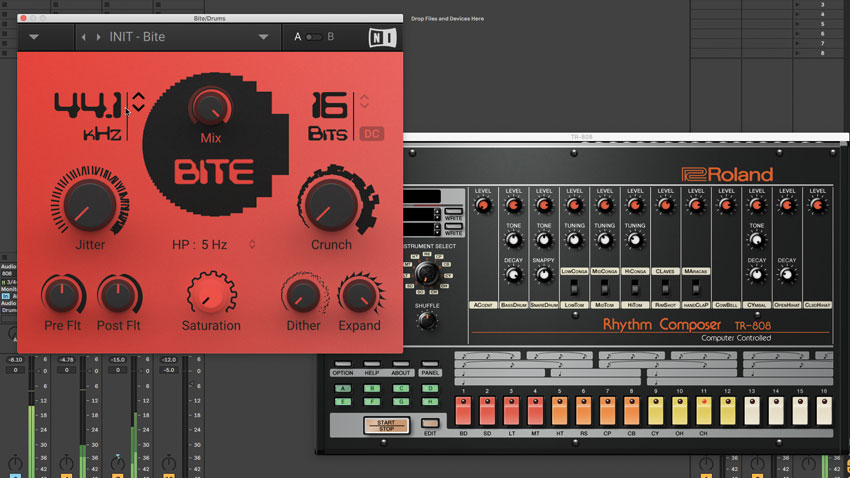Click the -8.10 track volume field

(x=15, y=359)
